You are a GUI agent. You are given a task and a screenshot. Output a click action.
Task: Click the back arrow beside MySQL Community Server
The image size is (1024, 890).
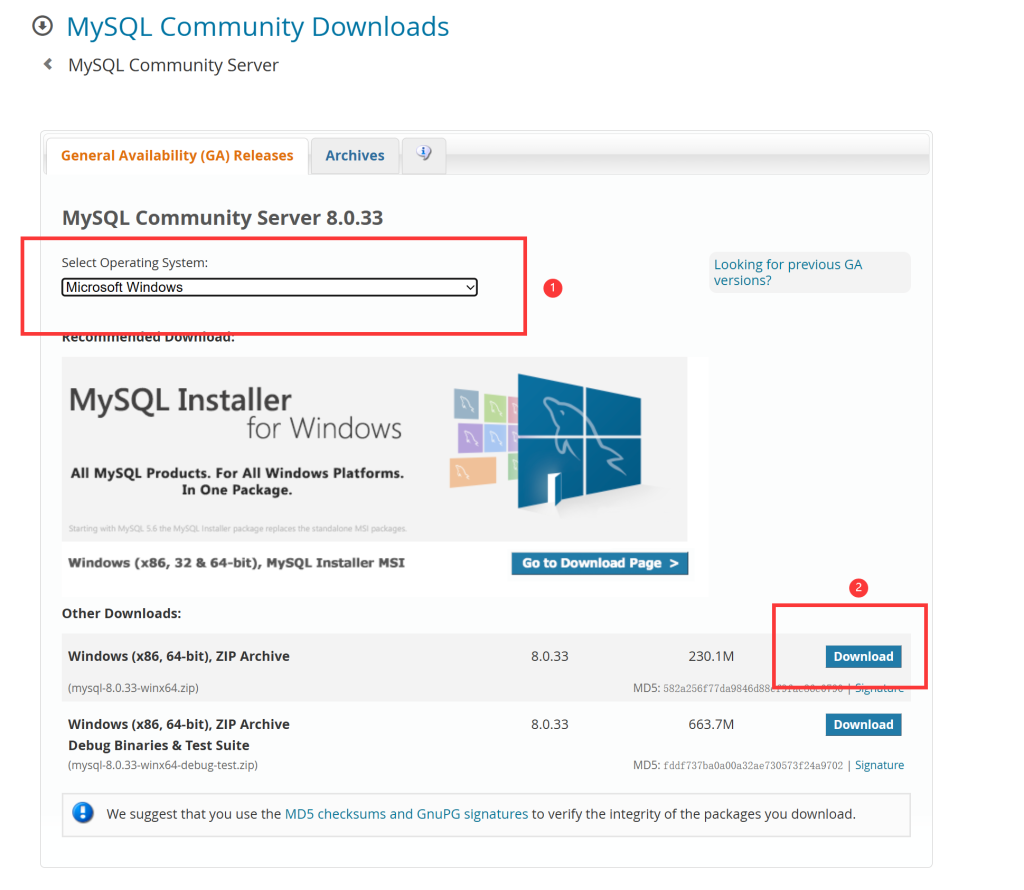[x=48, y=64]
